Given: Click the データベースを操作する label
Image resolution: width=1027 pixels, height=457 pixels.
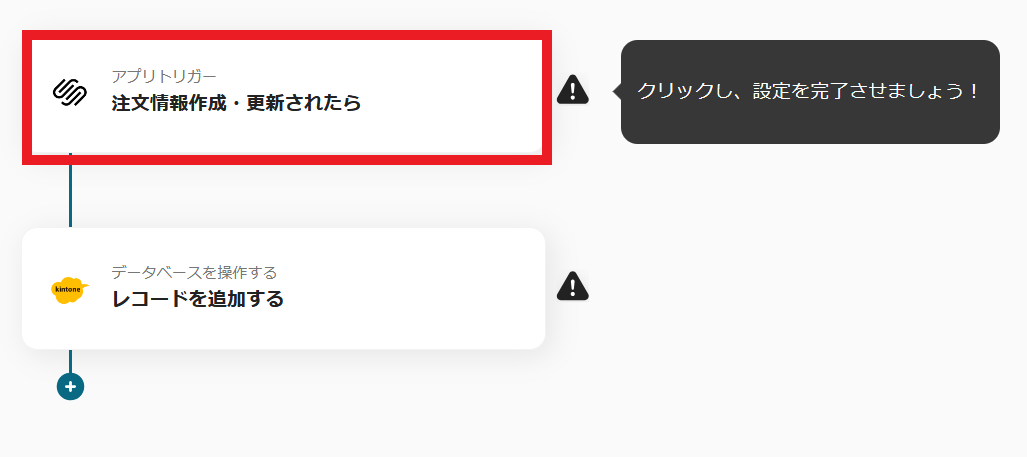Looking at the screenshot, I should coord(194,272).
